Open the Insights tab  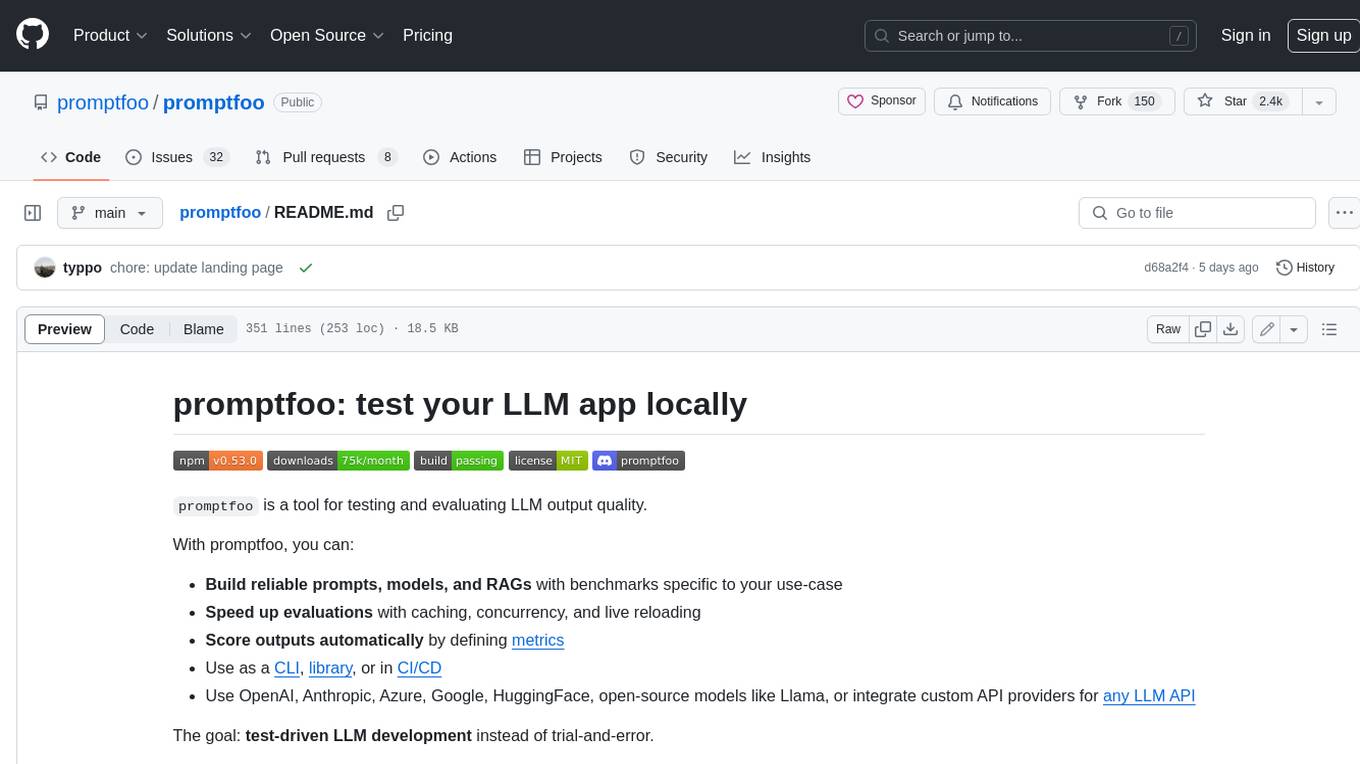click(772, 157)
